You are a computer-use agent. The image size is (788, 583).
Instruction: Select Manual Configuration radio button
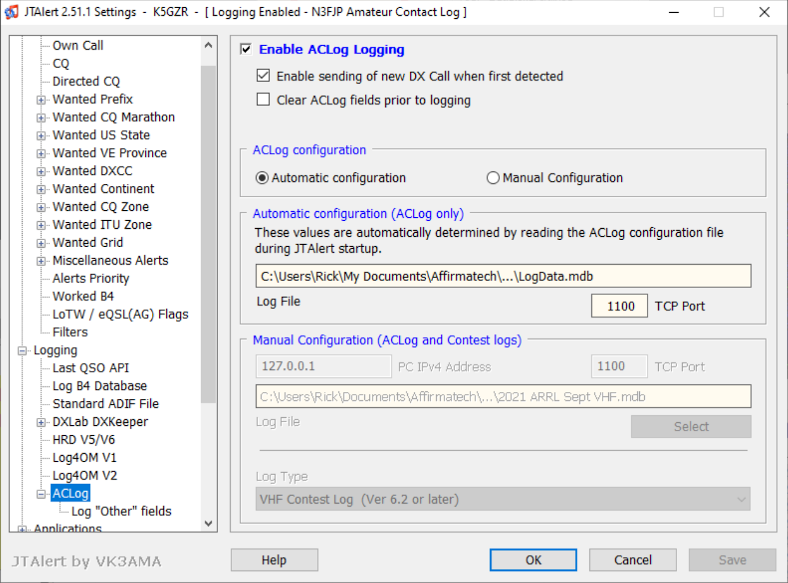493,178
